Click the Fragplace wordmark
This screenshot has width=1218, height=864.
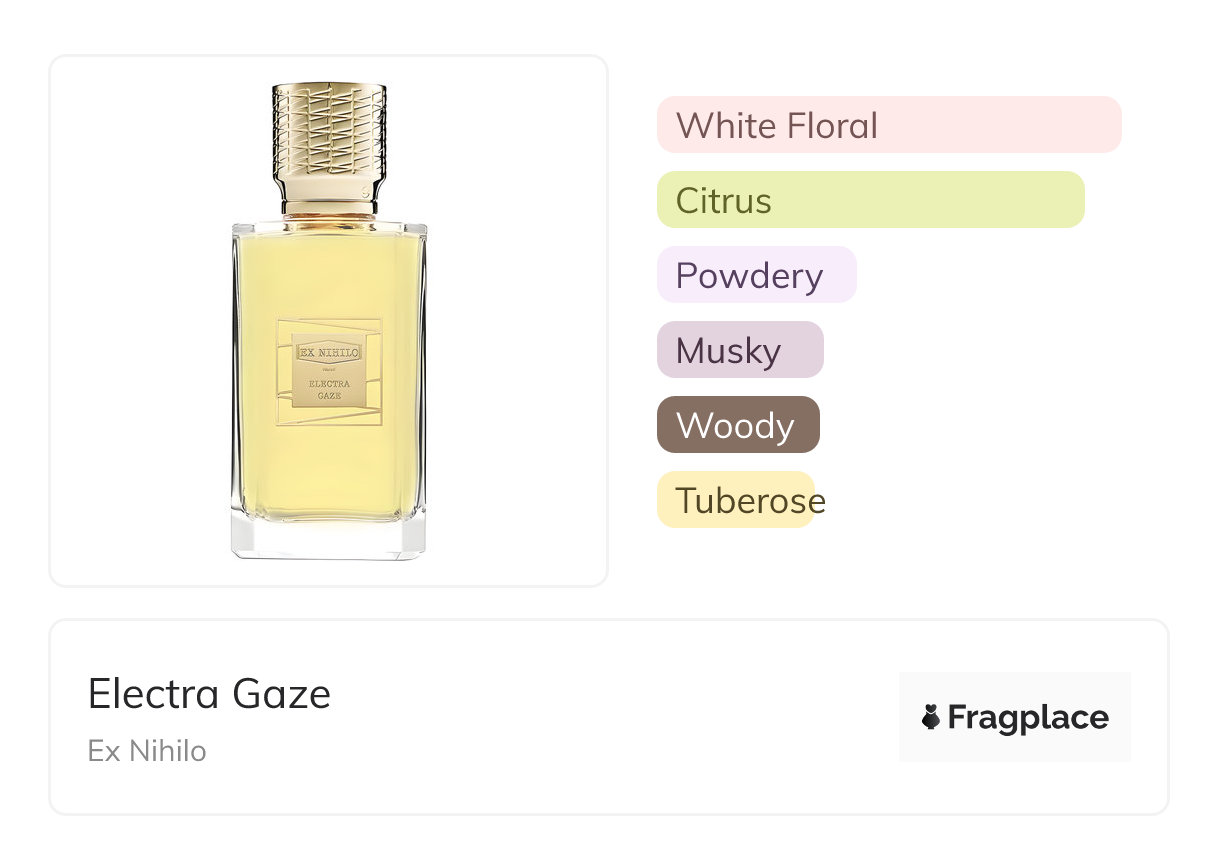[1028, 717]
